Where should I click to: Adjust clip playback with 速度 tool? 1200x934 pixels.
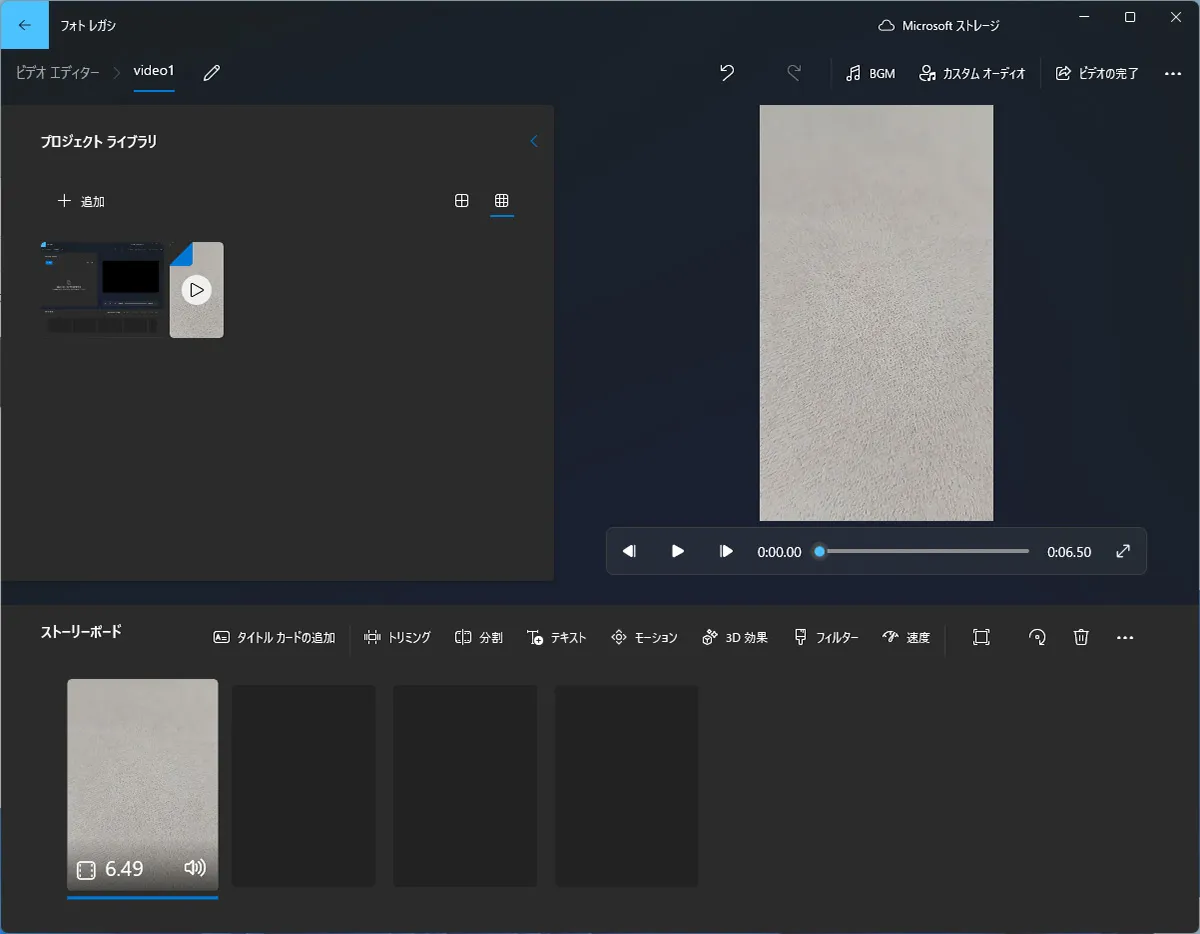(x=906, y=637)
